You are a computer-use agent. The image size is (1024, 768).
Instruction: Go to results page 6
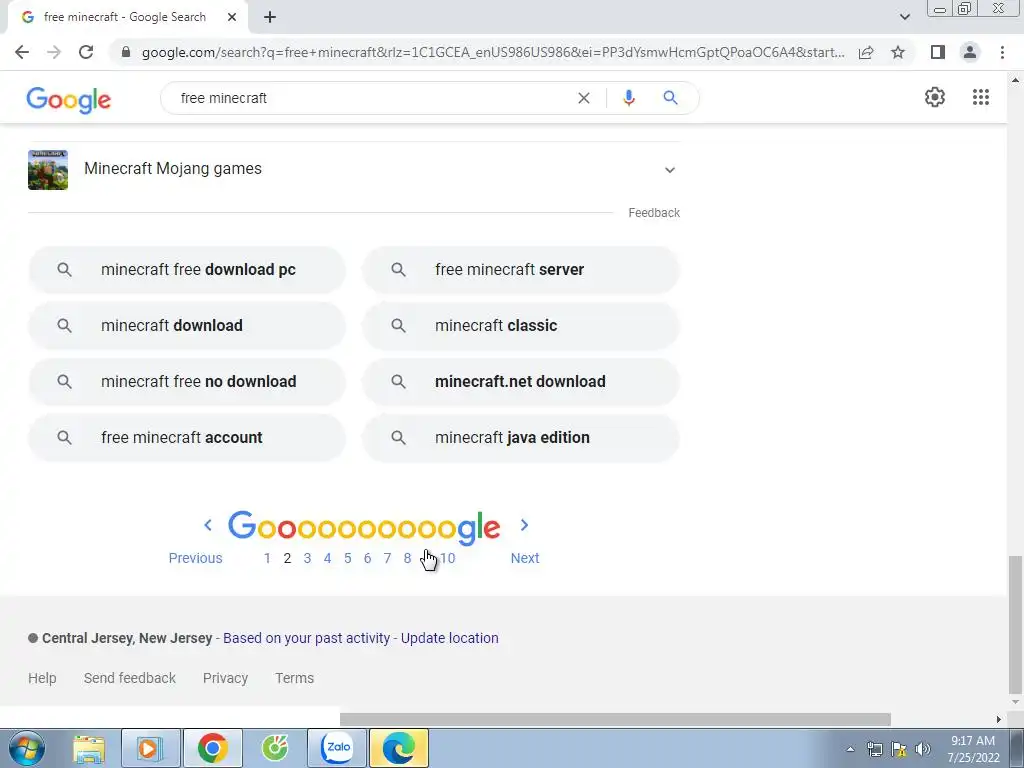[x=367, y=558]
